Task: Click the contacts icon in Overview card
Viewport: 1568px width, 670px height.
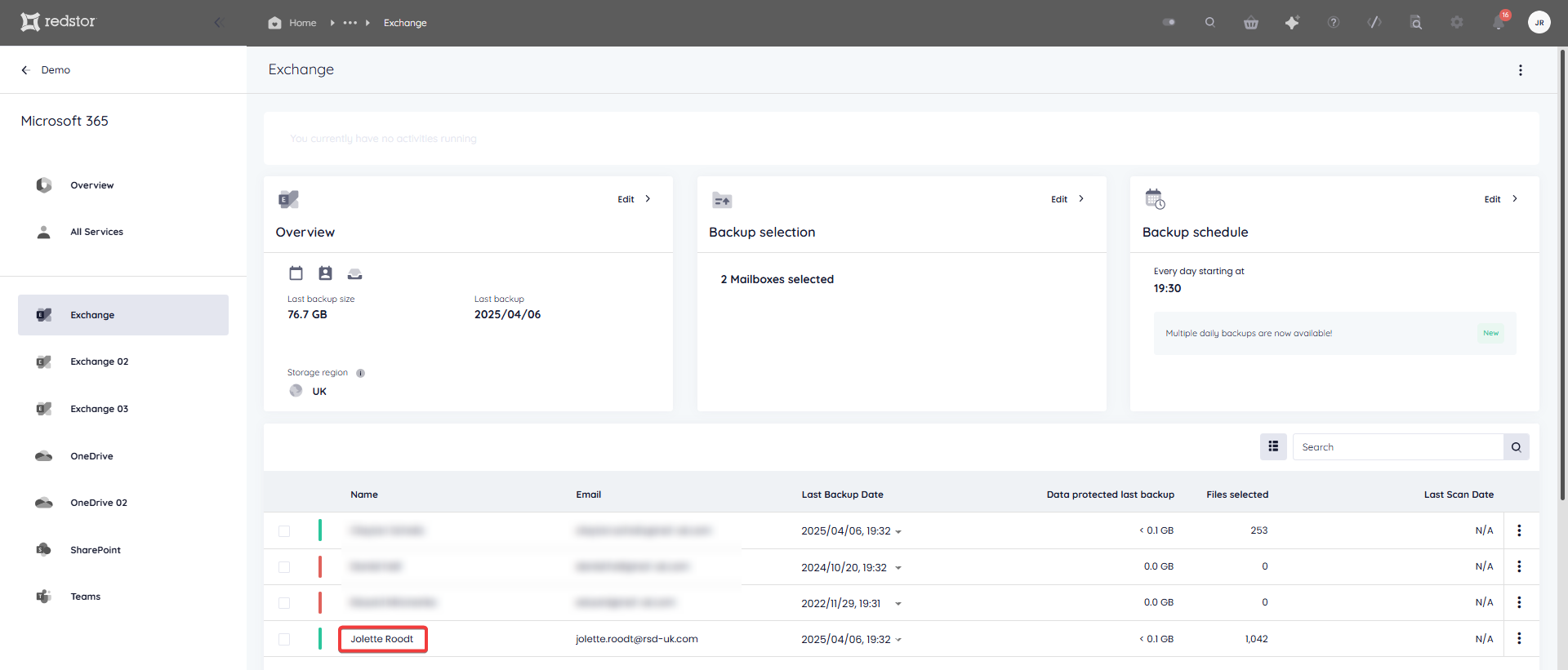Action: click(325, 273)
